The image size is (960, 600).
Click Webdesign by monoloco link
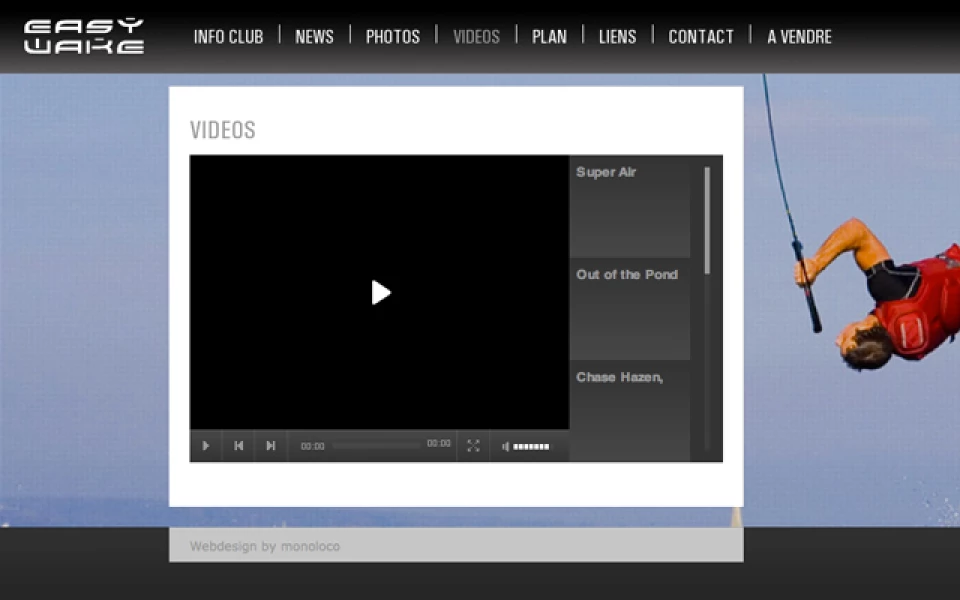(264, 546)
